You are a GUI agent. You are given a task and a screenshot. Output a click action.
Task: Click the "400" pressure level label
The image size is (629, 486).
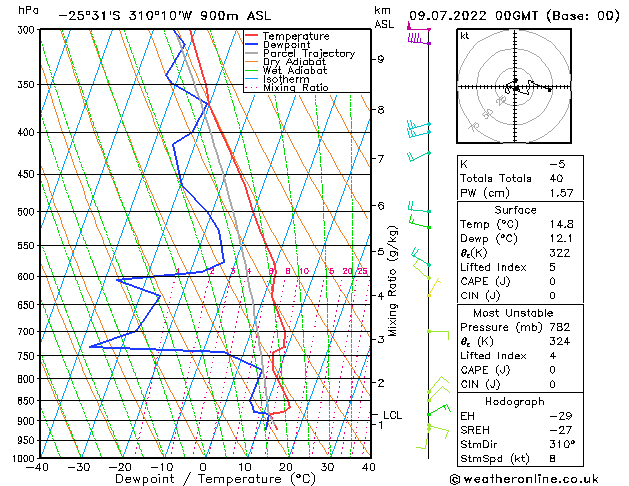28,132
